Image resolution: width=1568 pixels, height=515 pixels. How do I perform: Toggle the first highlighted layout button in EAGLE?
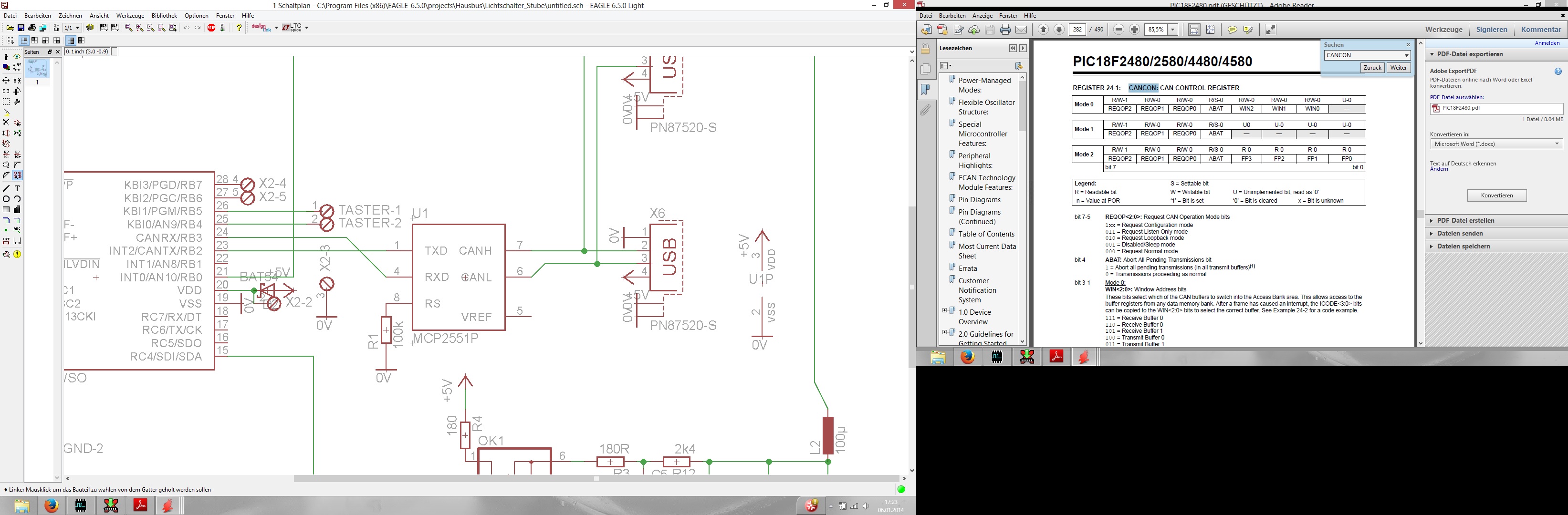click(x=24, y=41)
